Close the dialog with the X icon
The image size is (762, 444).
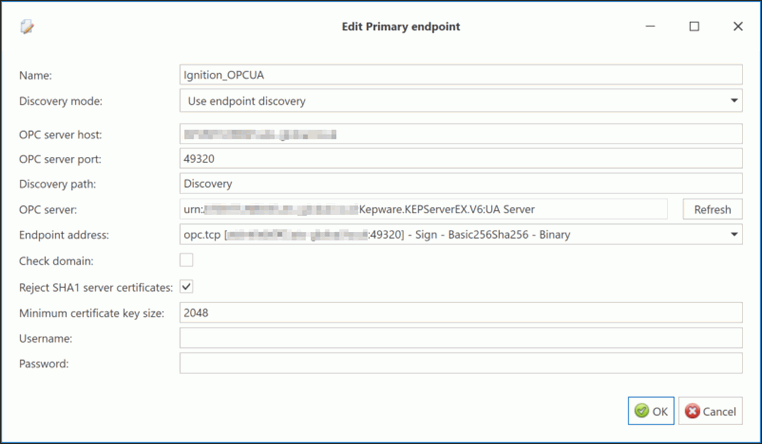(738, 26)
